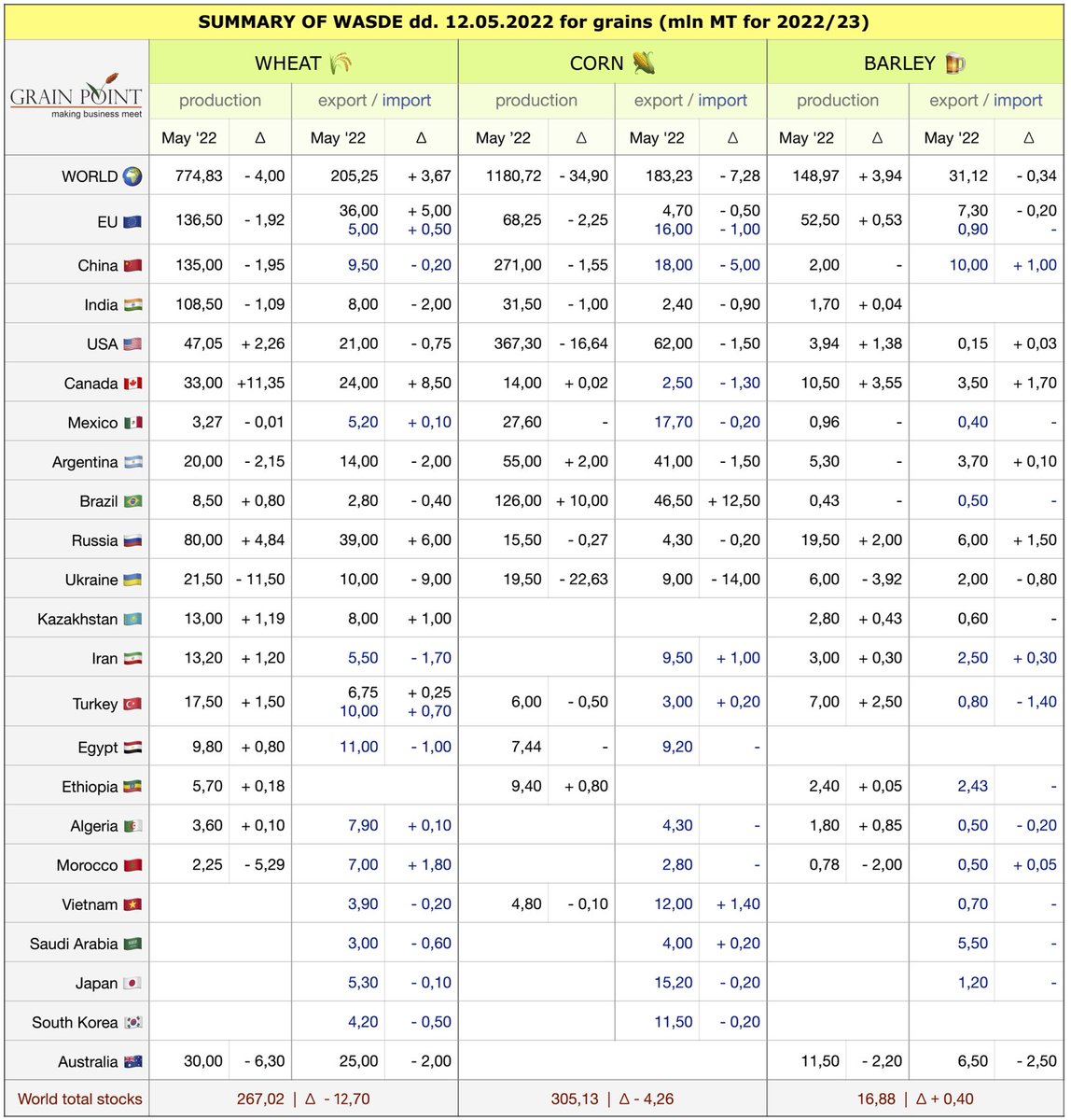
Task: Select wheat total stocks '267,02 | Δ - 12,70'
Action: (x=303, y=1099)
